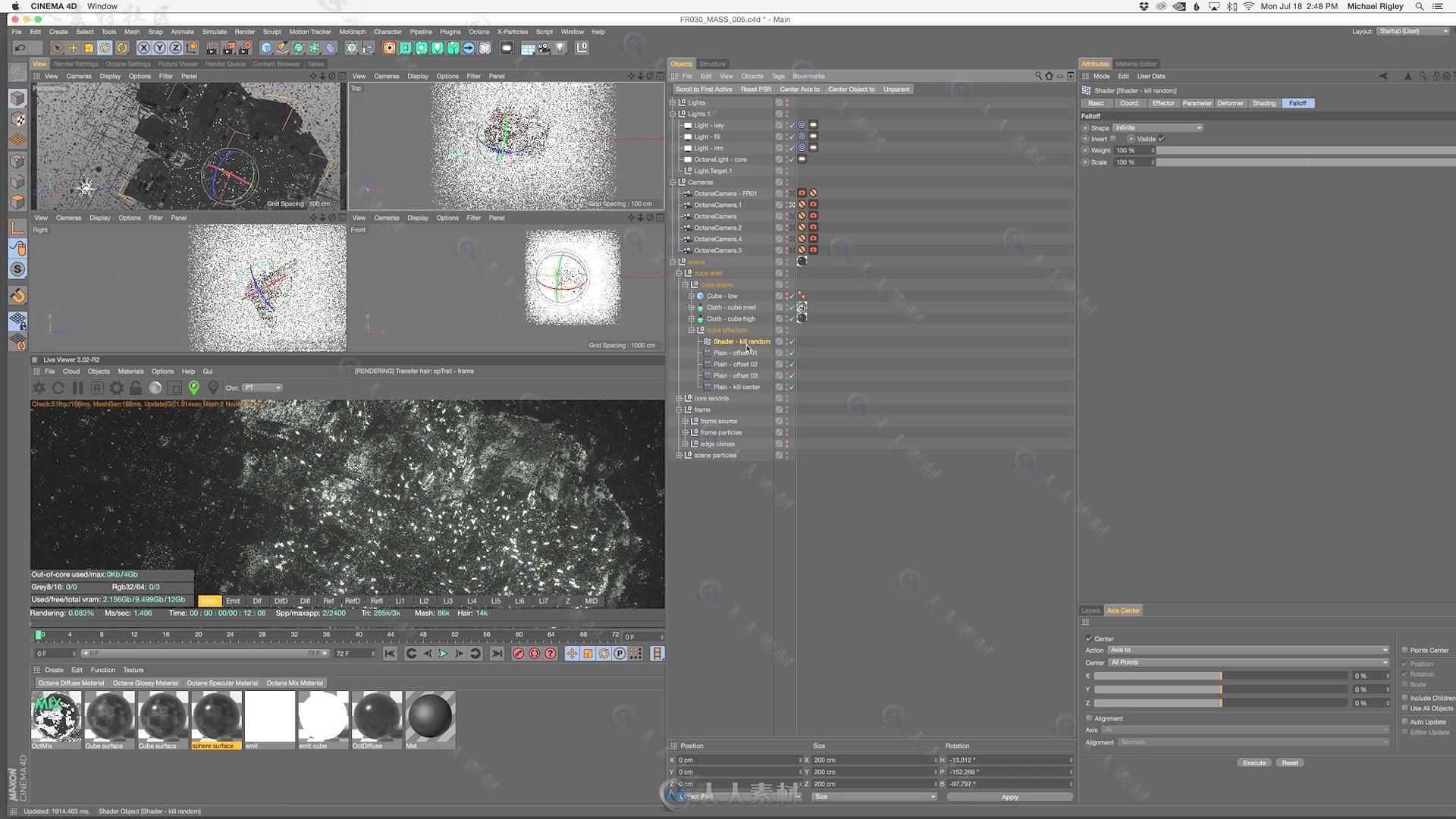
Task: Switch to the Material Editor tab
Action: click(1136, 64)
